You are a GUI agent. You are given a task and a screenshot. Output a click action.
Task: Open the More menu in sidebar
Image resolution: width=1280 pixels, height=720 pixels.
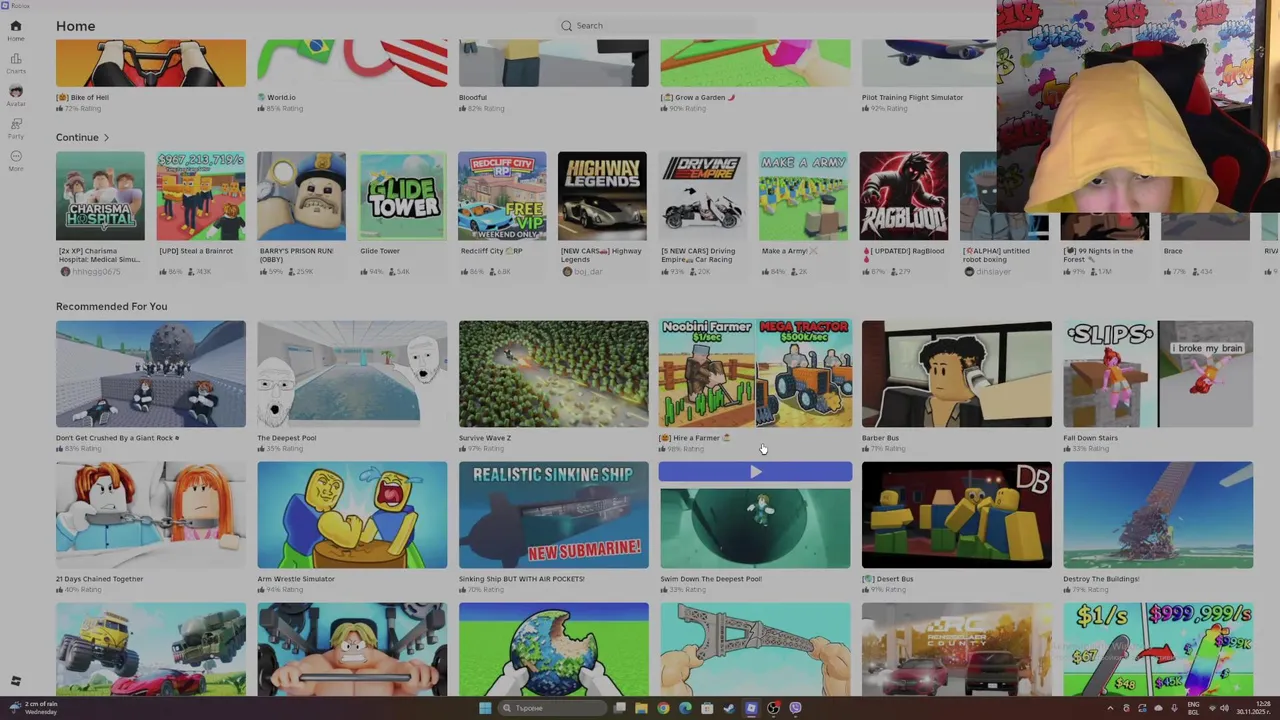coord(15,160)
